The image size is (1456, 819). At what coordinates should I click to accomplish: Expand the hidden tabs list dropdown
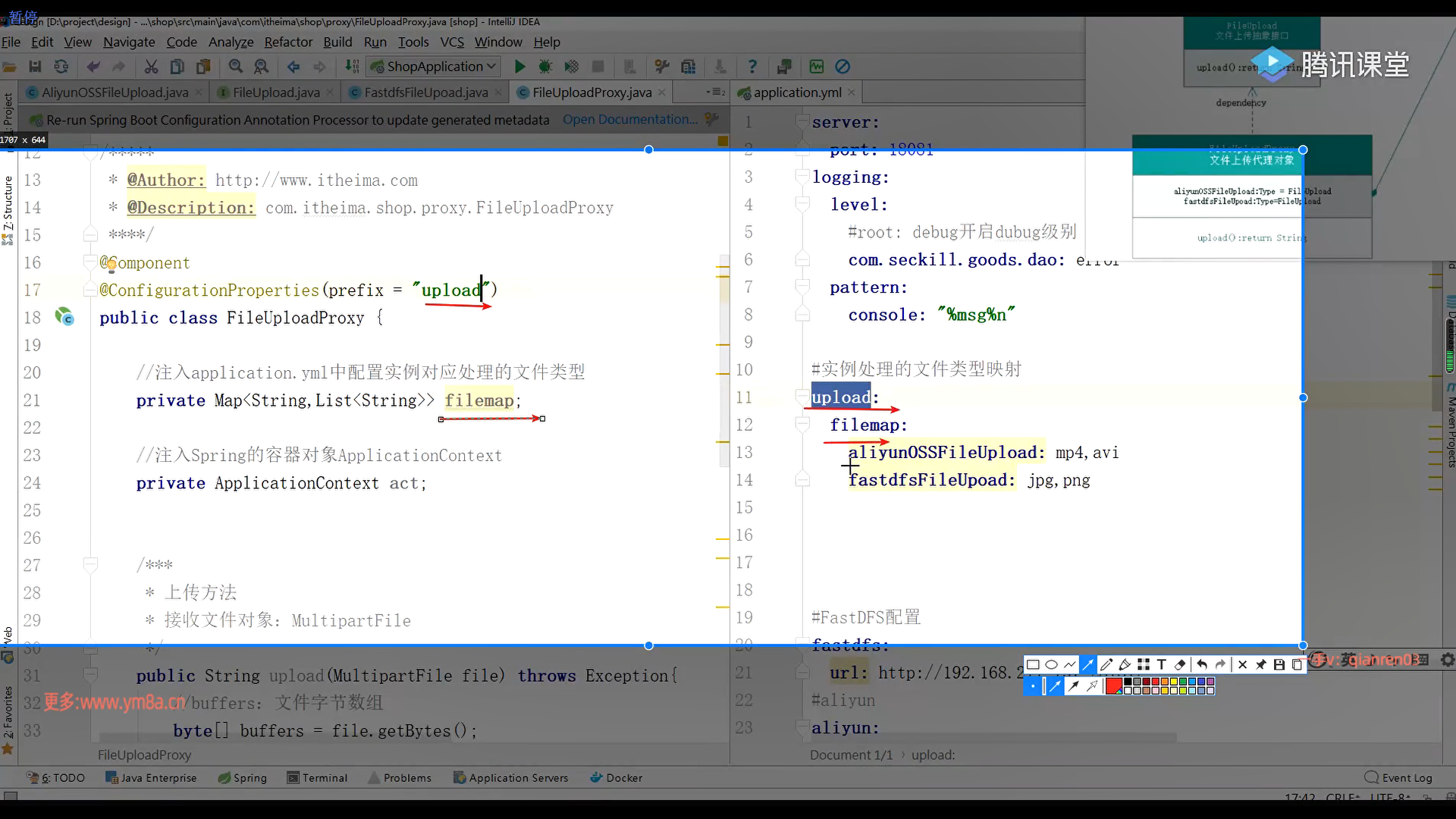[x=714, y=93]
